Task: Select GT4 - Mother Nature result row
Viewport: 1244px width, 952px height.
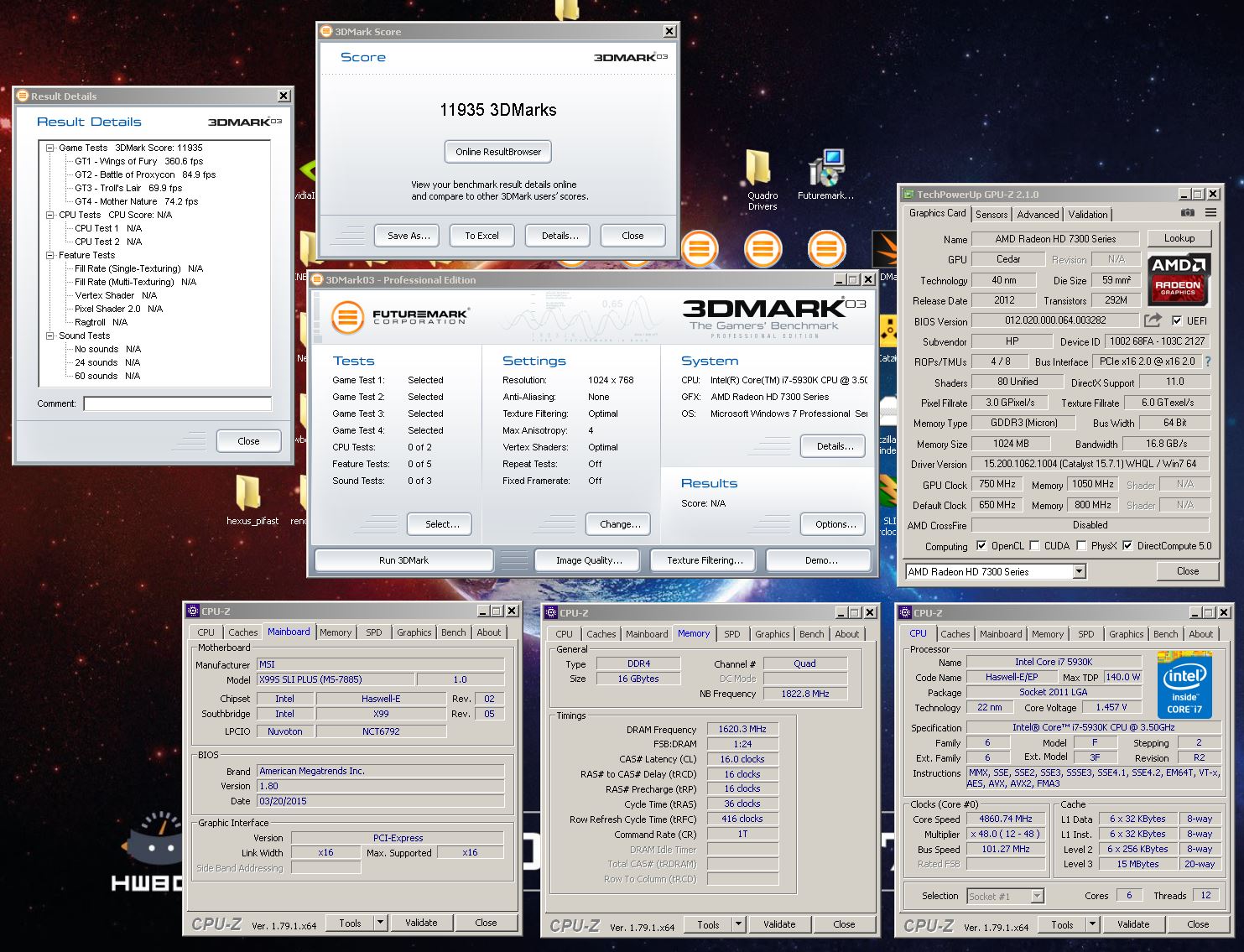Action: click(136, 201)
